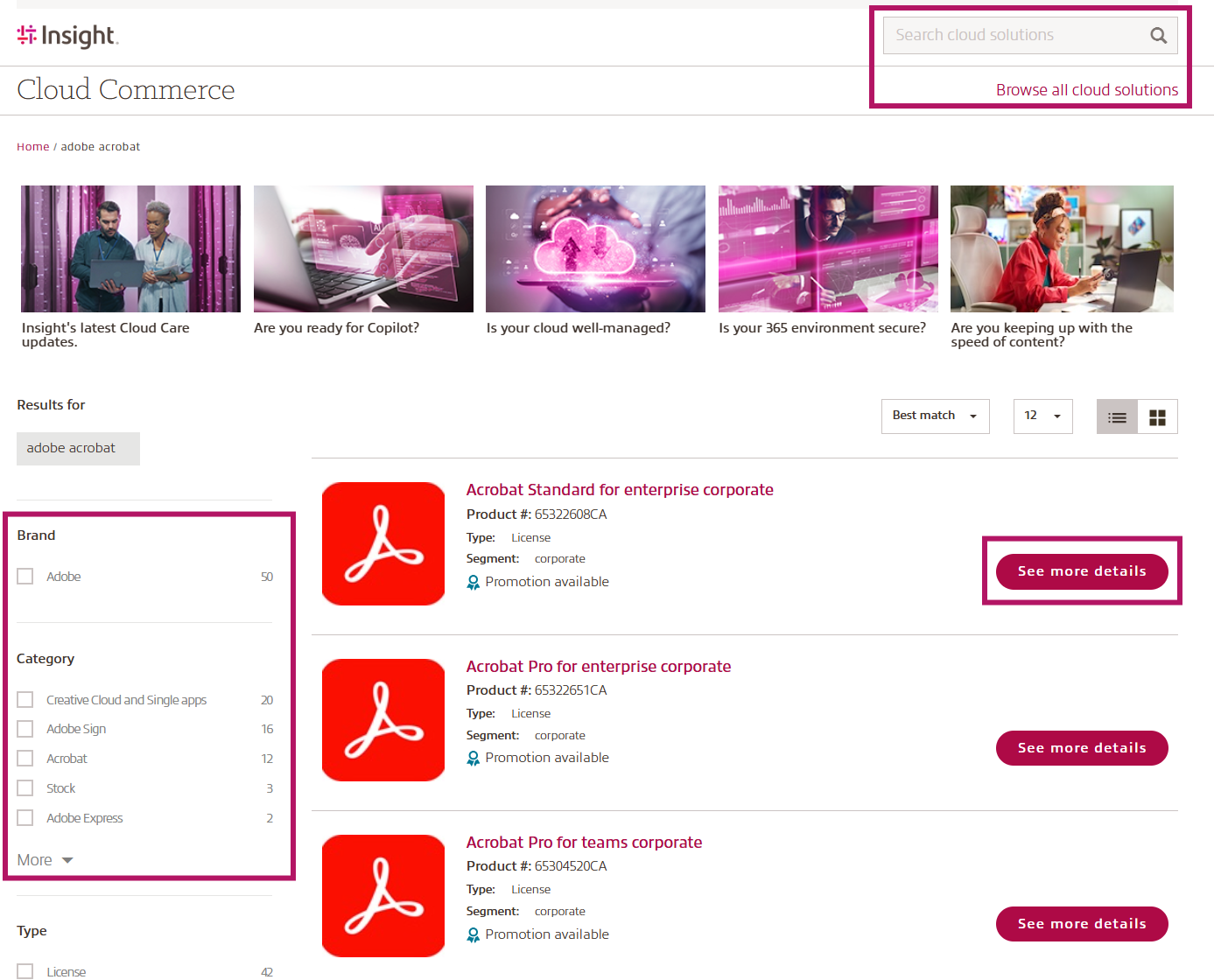The height and width of the screenshot is (980, 1214).
Task: Check the License type filter
Action: coord(25,971)
